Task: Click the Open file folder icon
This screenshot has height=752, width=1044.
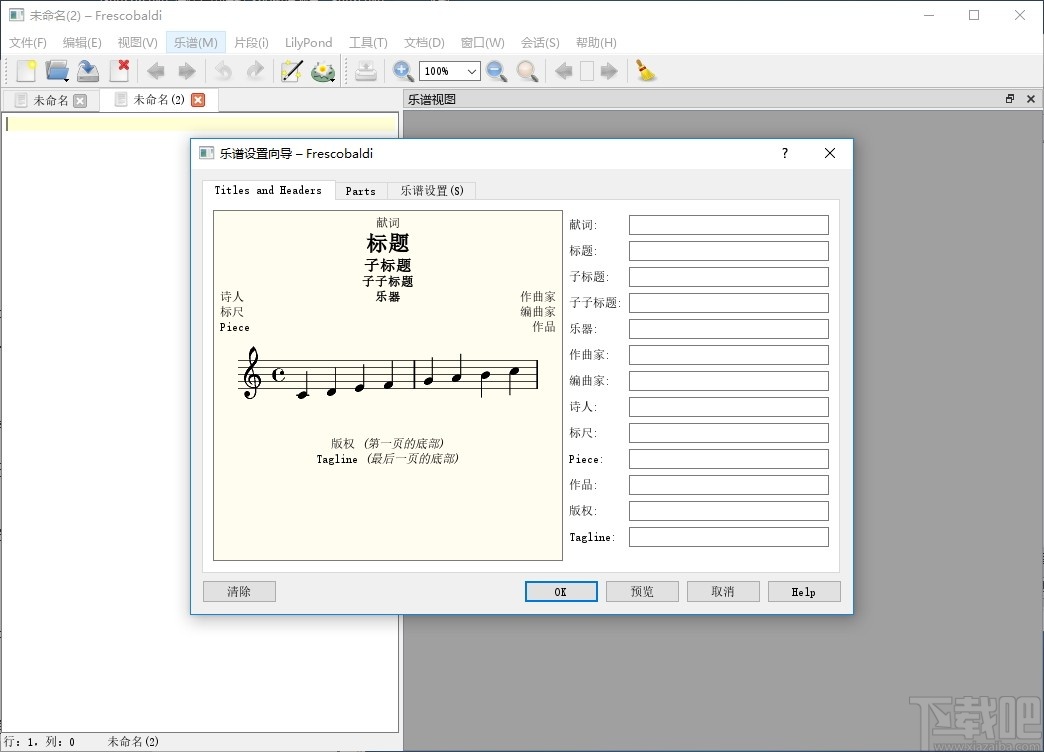Action: (x=57, y=71)
